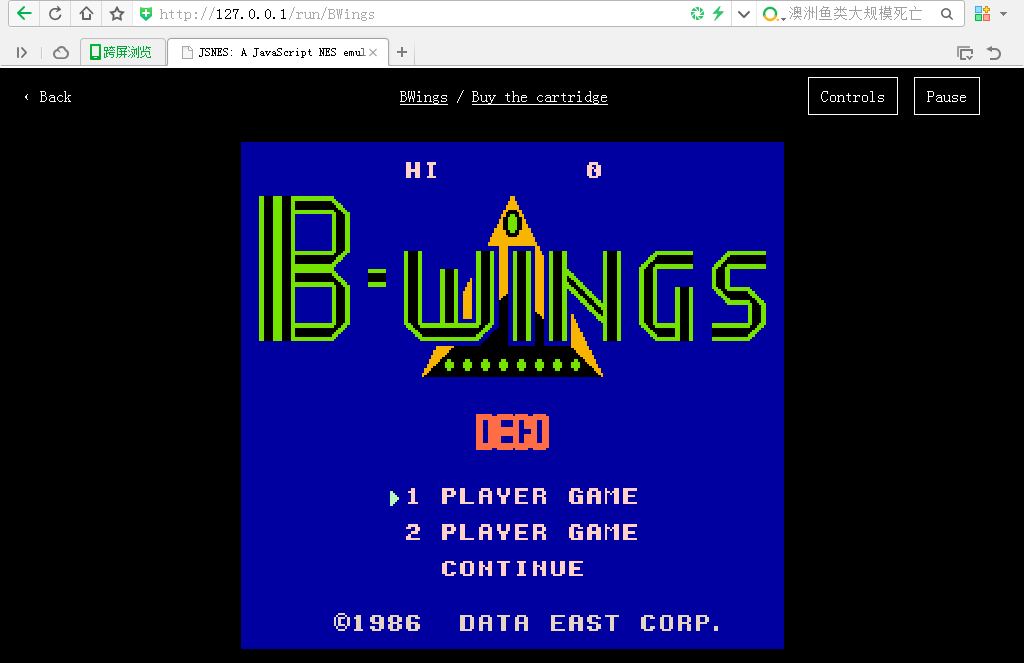The height and width of the screenshot is (663, 1024).
Task: Open the 跨屏浏览 cross-screen browsing tab
Action: pyautogui.click(x=121, y=52)
